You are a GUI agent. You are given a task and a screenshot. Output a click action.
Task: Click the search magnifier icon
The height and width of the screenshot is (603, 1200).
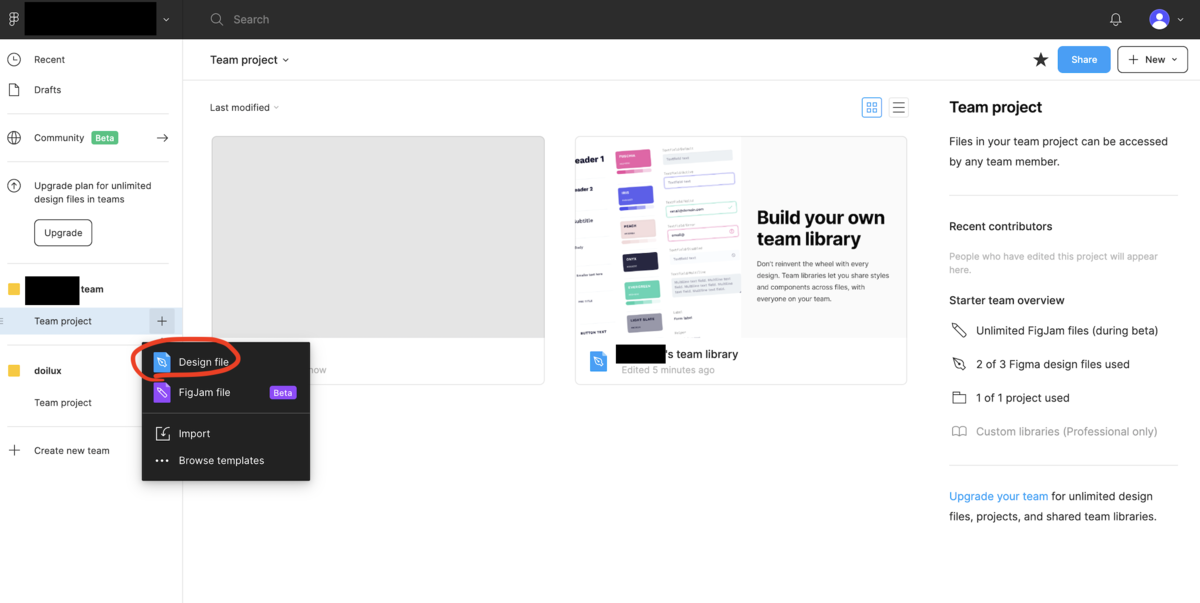pos(217,19)
